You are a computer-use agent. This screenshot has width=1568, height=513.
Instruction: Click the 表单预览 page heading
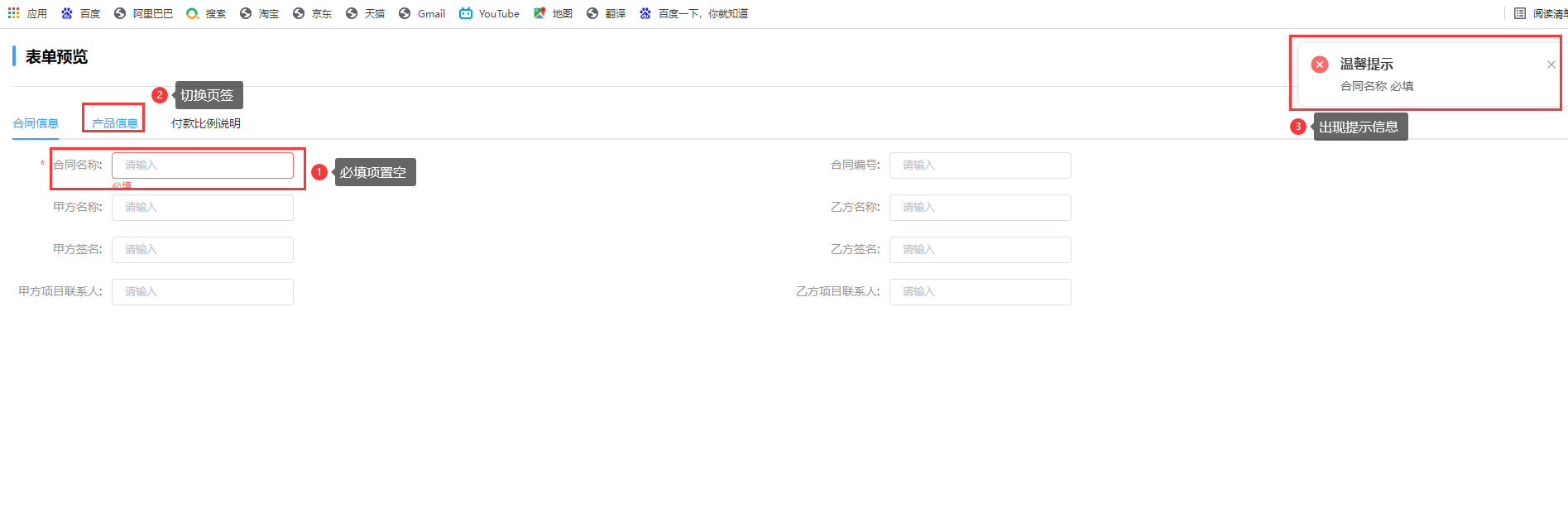point(56,56)
